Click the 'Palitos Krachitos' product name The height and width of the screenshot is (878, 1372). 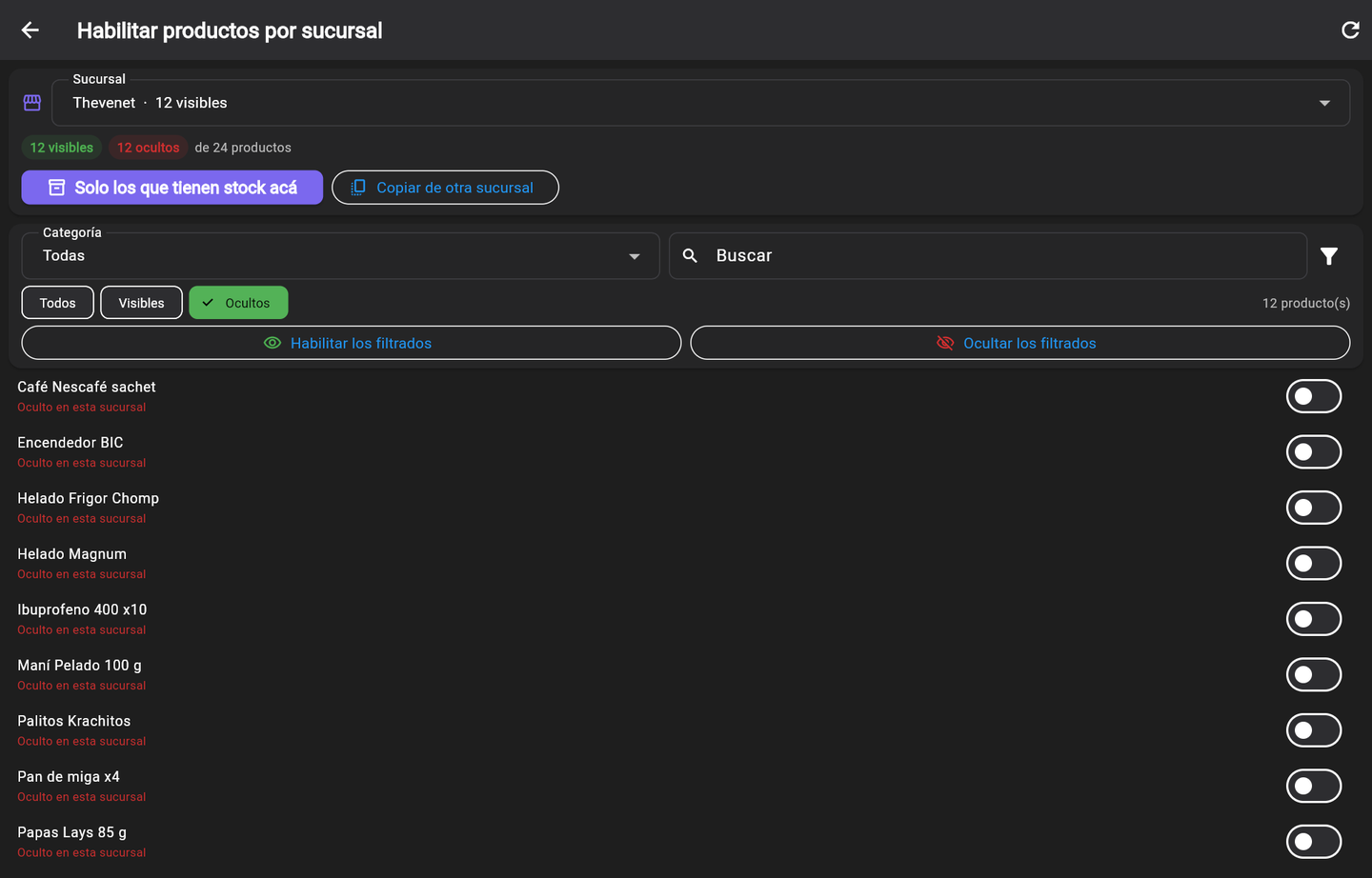point(74,721)
